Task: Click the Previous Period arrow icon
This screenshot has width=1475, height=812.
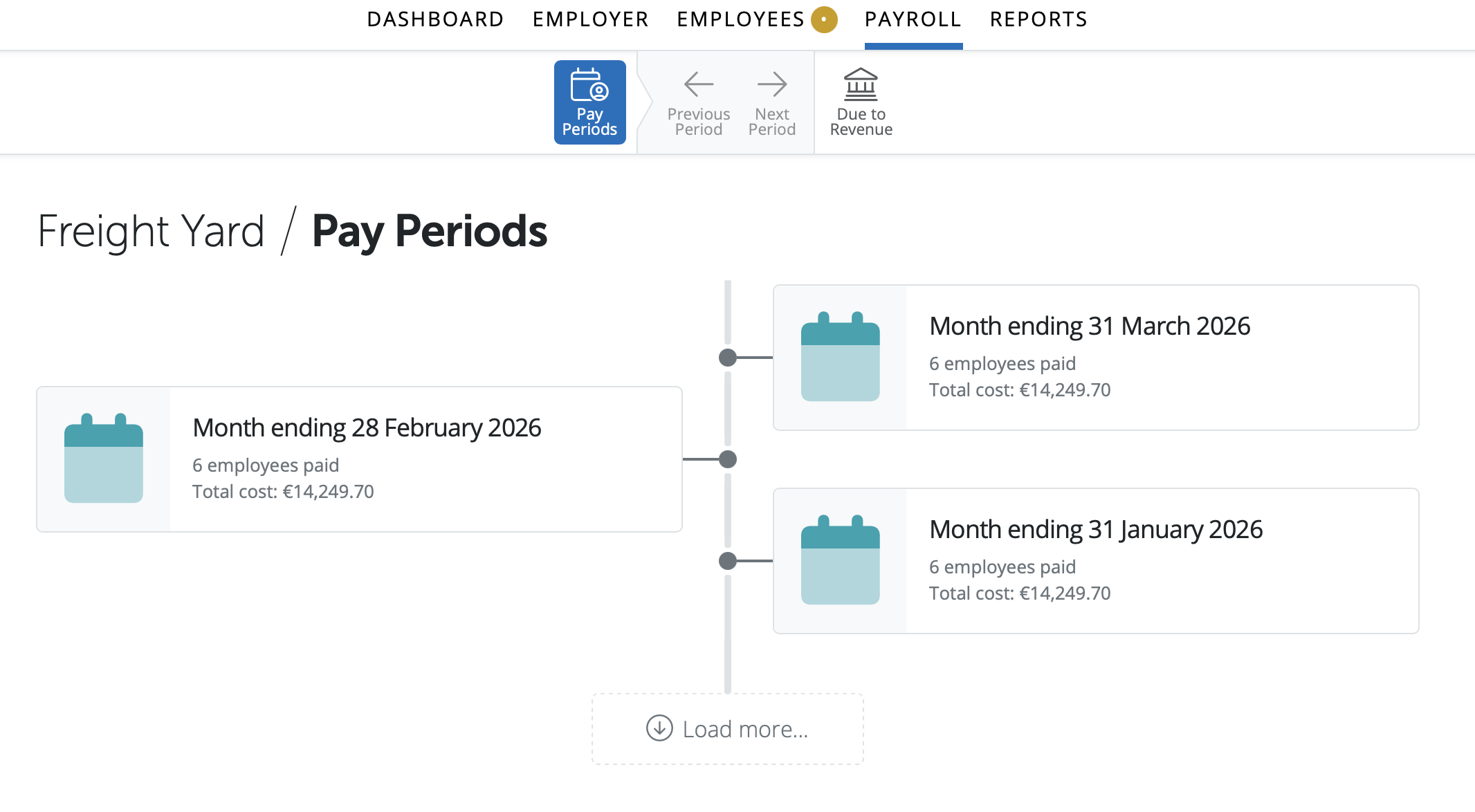Action: click(698, 84)
